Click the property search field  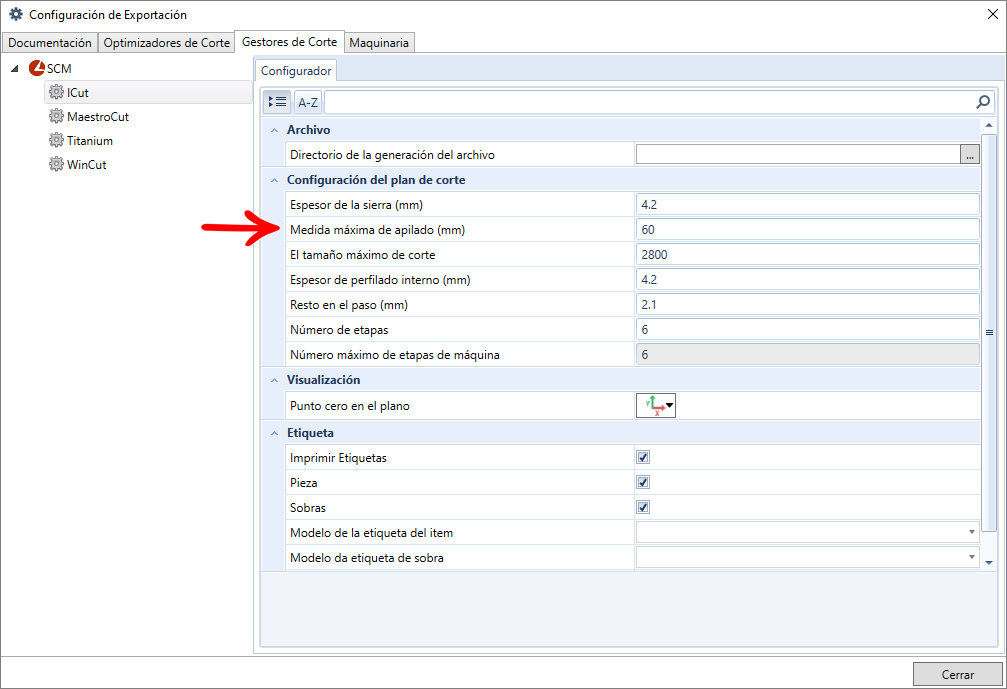click(x=650, y=102)
